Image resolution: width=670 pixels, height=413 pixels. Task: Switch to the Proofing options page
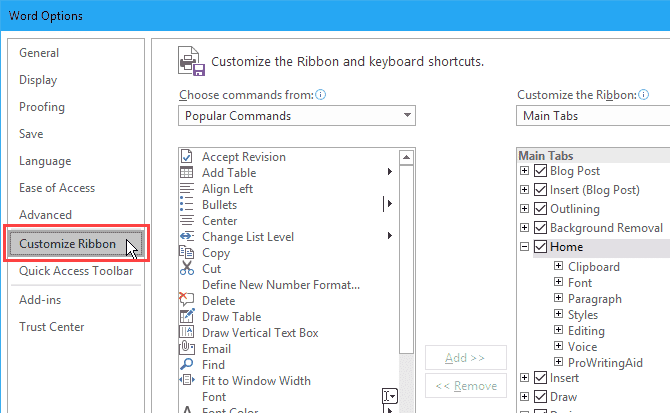(42, 107)
